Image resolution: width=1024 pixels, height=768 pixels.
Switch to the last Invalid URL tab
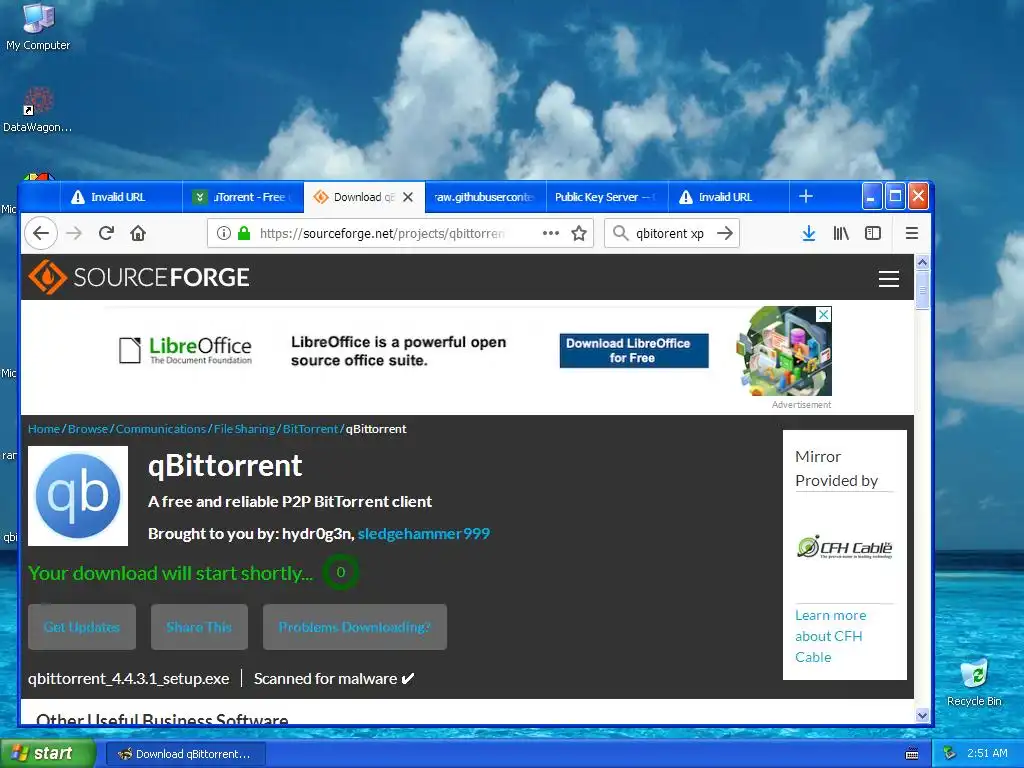728,197
